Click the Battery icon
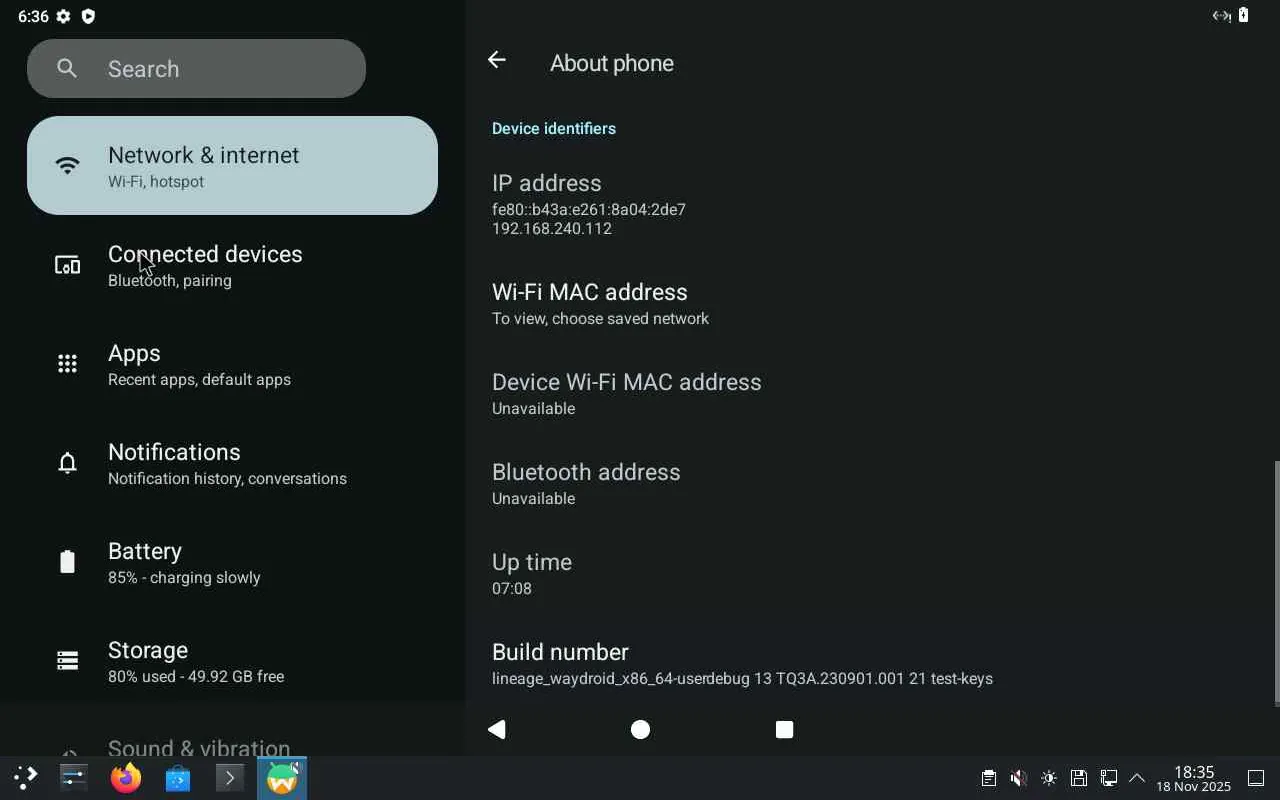 (67, 562)
